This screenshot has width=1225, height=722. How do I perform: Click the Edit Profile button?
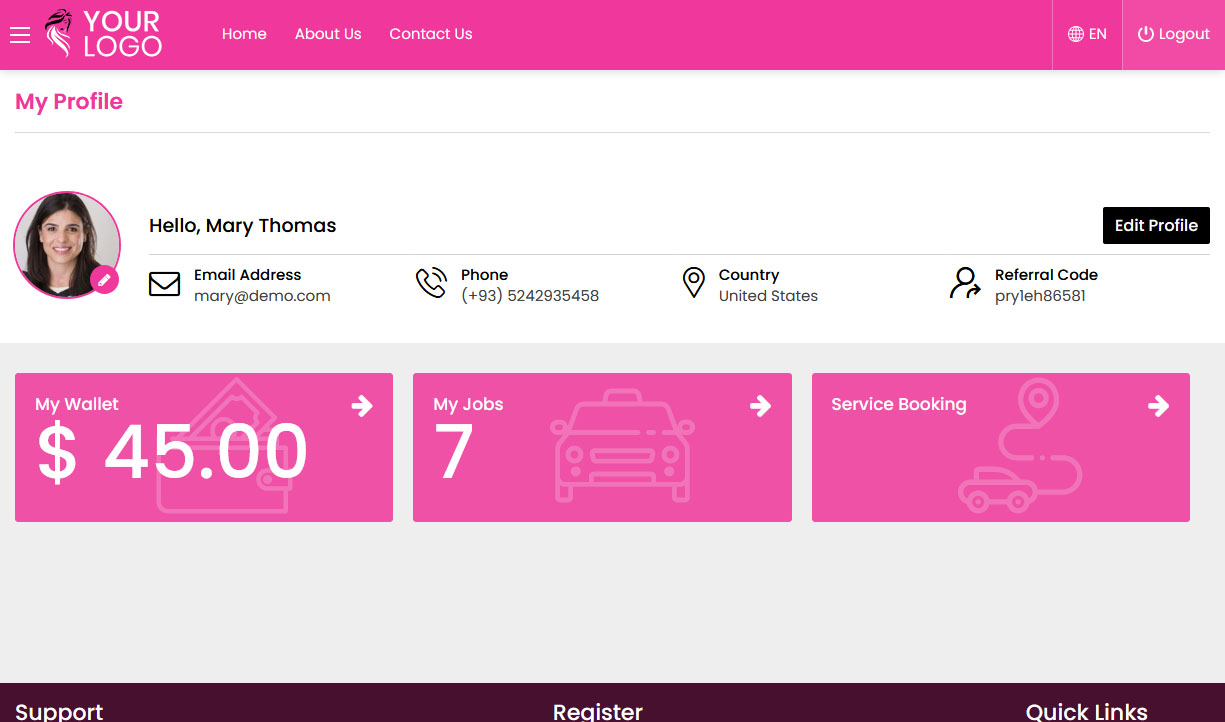(x=1156, y=225)
